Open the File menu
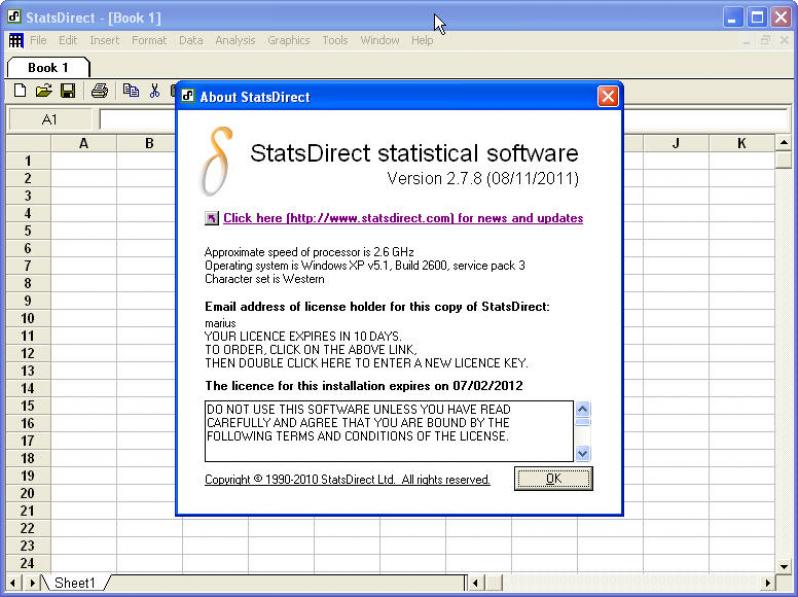Image resolution: width=798 pixels, height=597 pixels. (38, 40)
